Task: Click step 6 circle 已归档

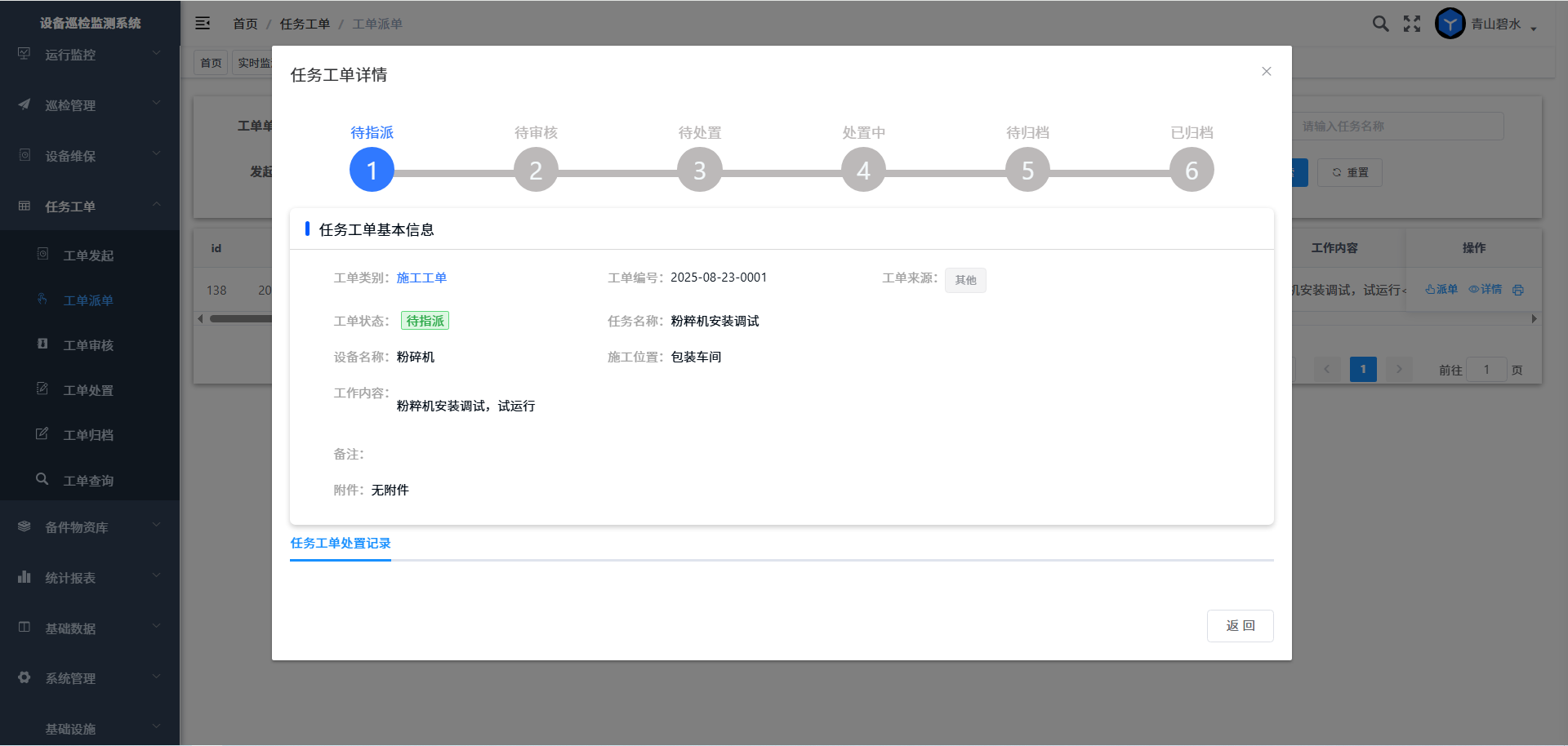Action: (1192, 170)
